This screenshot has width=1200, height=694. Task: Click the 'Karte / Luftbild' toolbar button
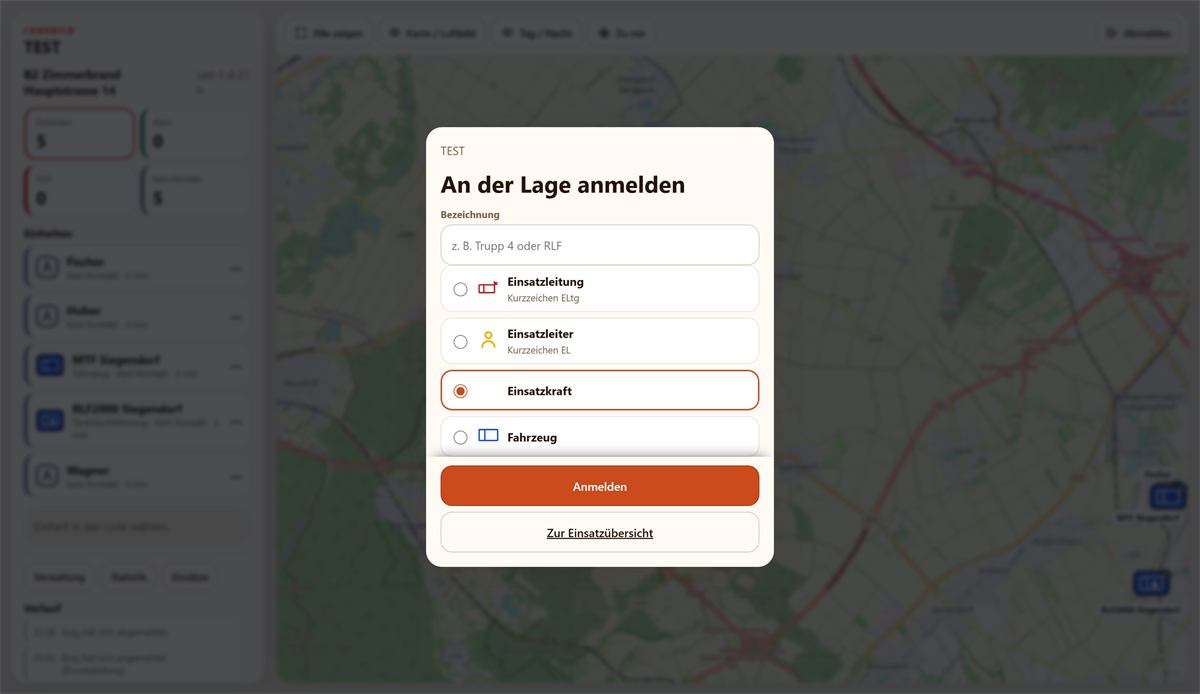[431, 33]
